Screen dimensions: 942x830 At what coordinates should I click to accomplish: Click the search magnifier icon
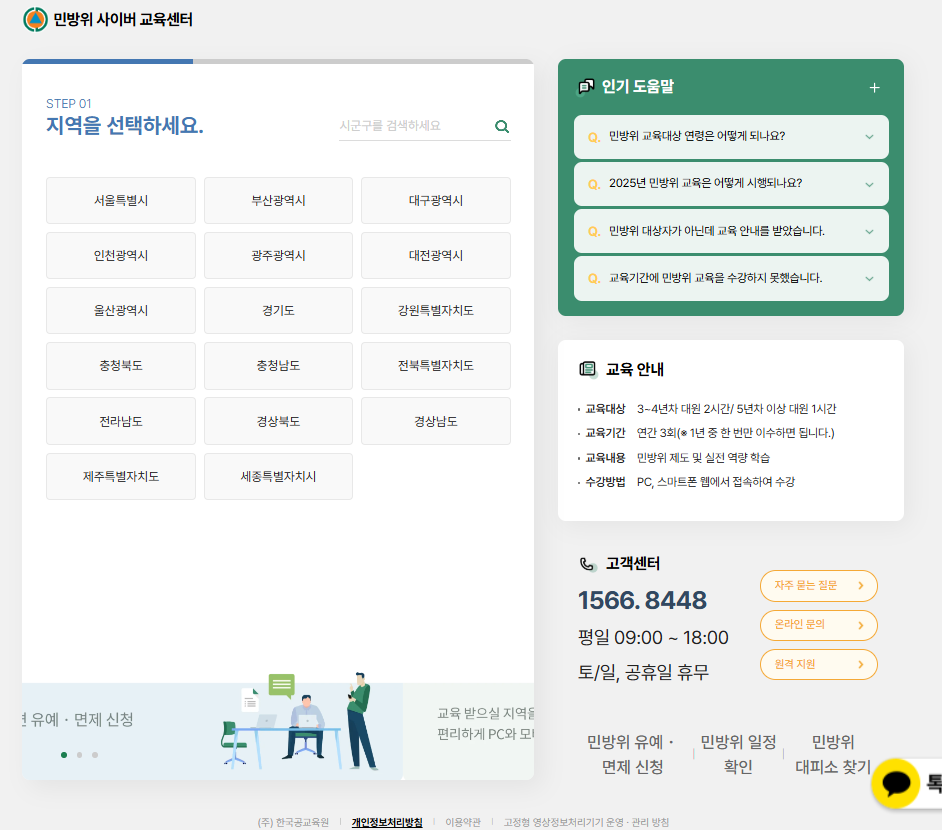coord(502,127)
